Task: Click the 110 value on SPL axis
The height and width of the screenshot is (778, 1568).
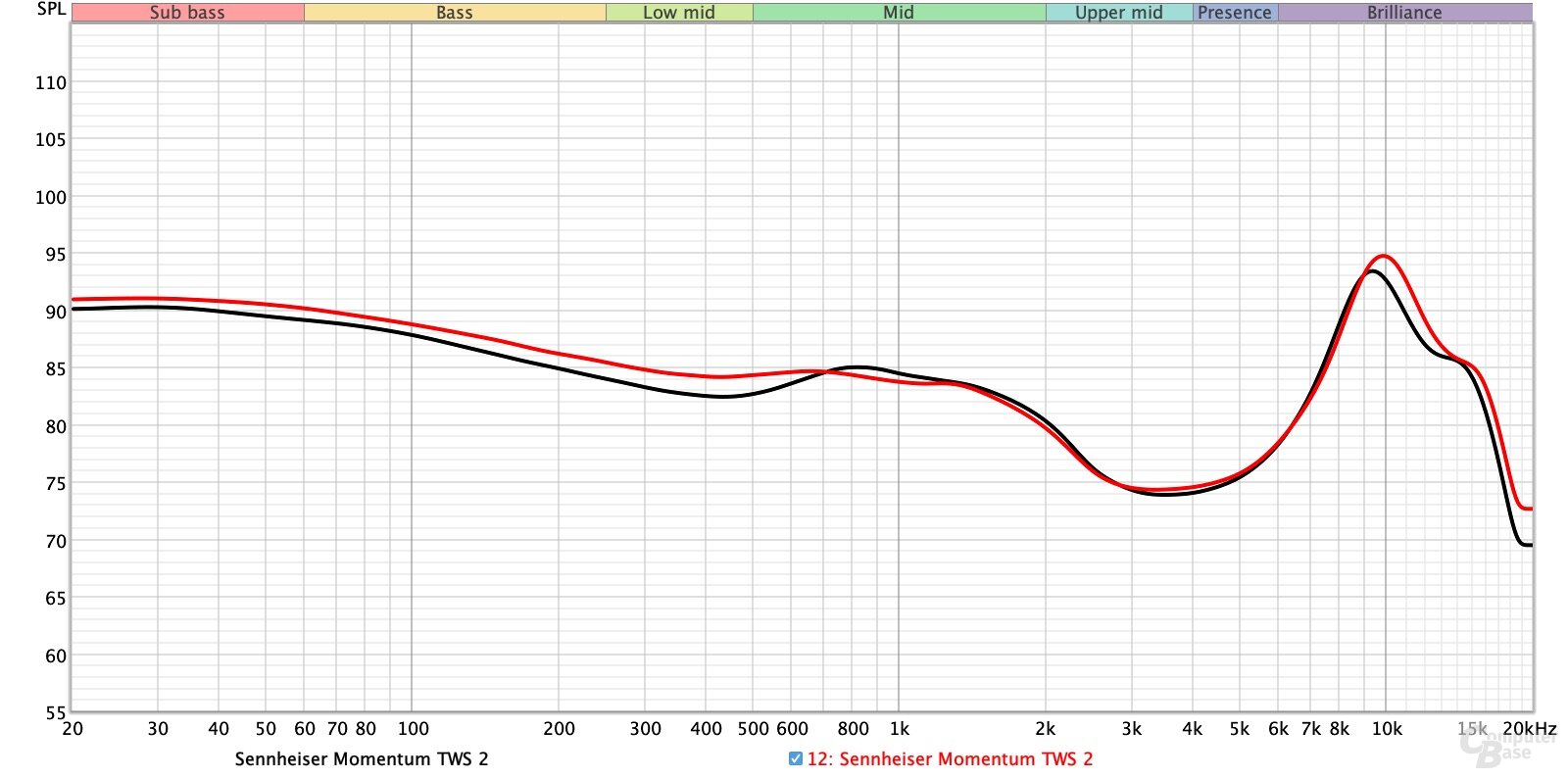Action: (51, 82)
